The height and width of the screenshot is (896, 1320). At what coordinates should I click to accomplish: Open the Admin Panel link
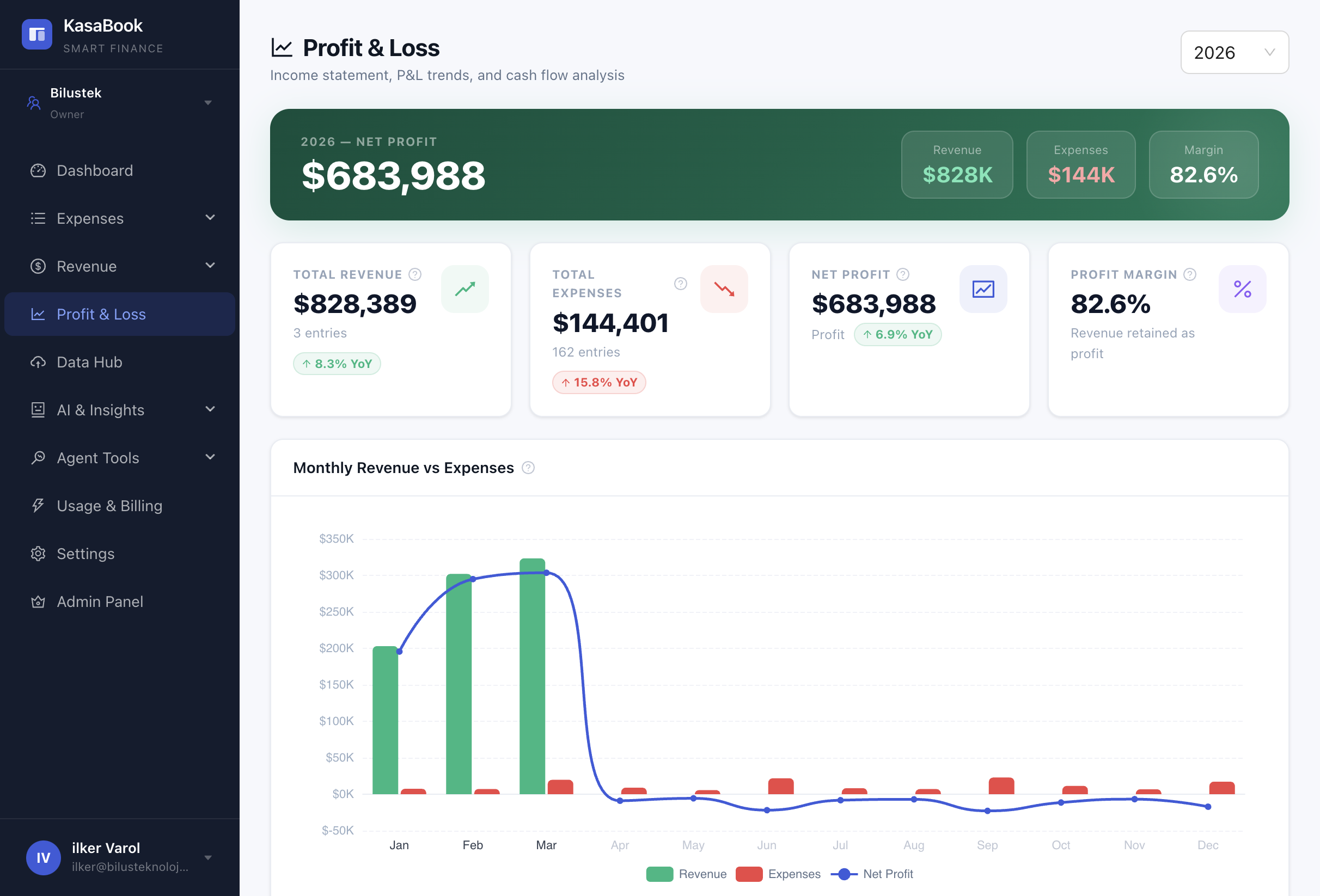[100, 602]
